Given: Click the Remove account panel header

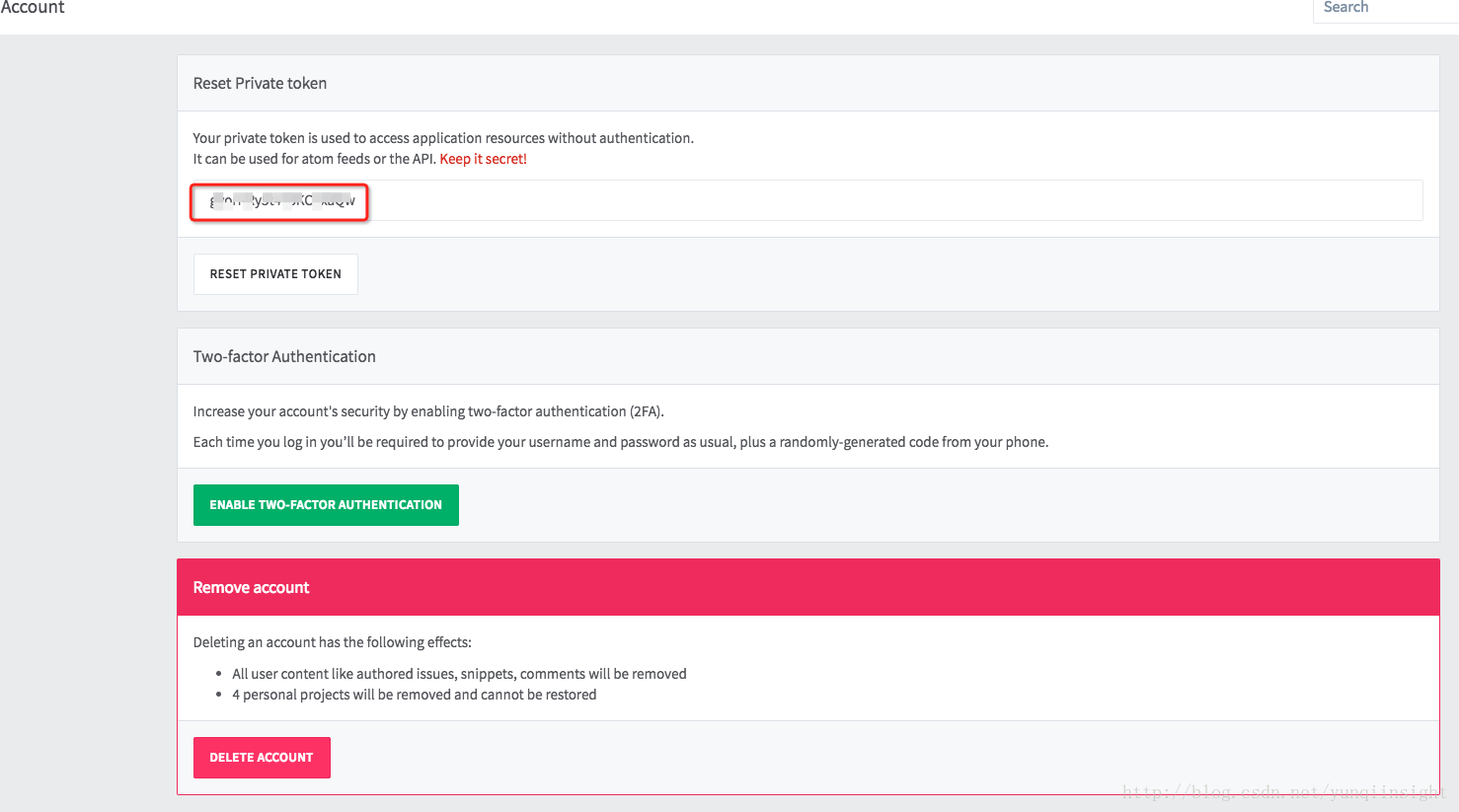Looking at the screenshot, I should [x=807, y=587].
